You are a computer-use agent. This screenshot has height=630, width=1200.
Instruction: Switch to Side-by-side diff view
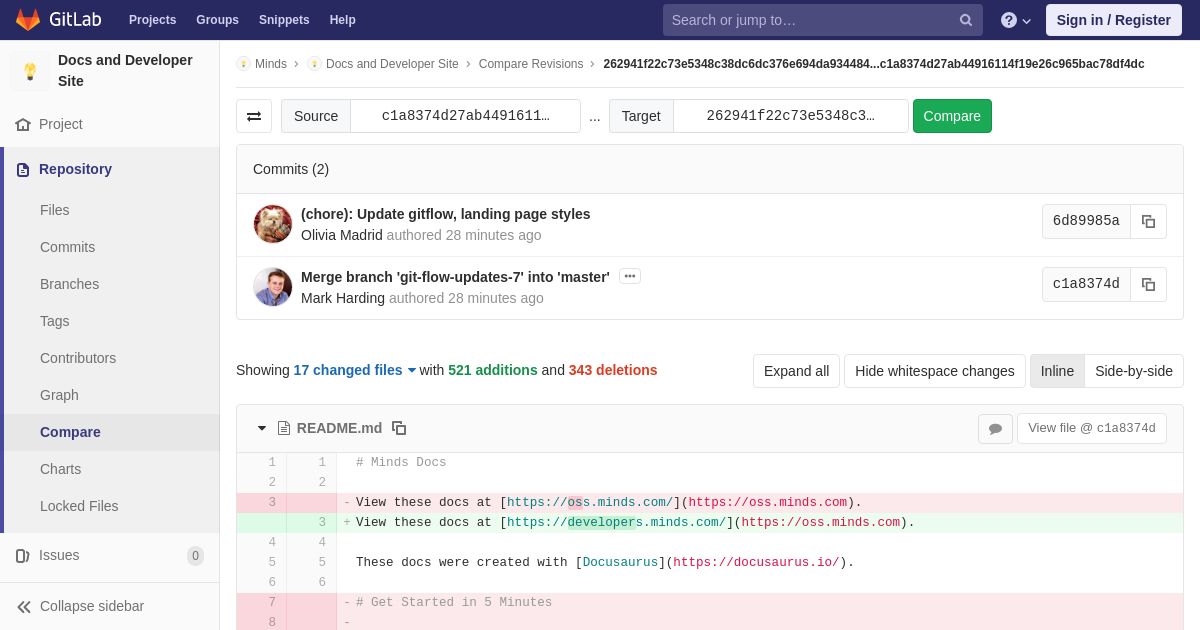tap(1134, 371)
